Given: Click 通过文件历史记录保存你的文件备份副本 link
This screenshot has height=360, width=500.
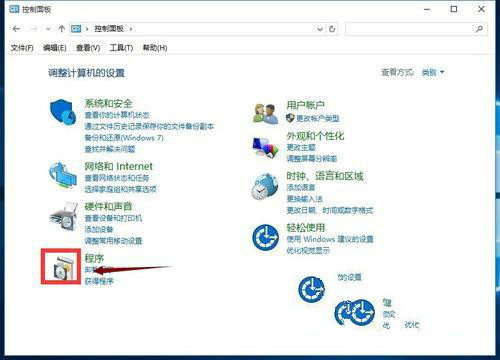Looking at the screenshot, I should click(x=149, y=127).
